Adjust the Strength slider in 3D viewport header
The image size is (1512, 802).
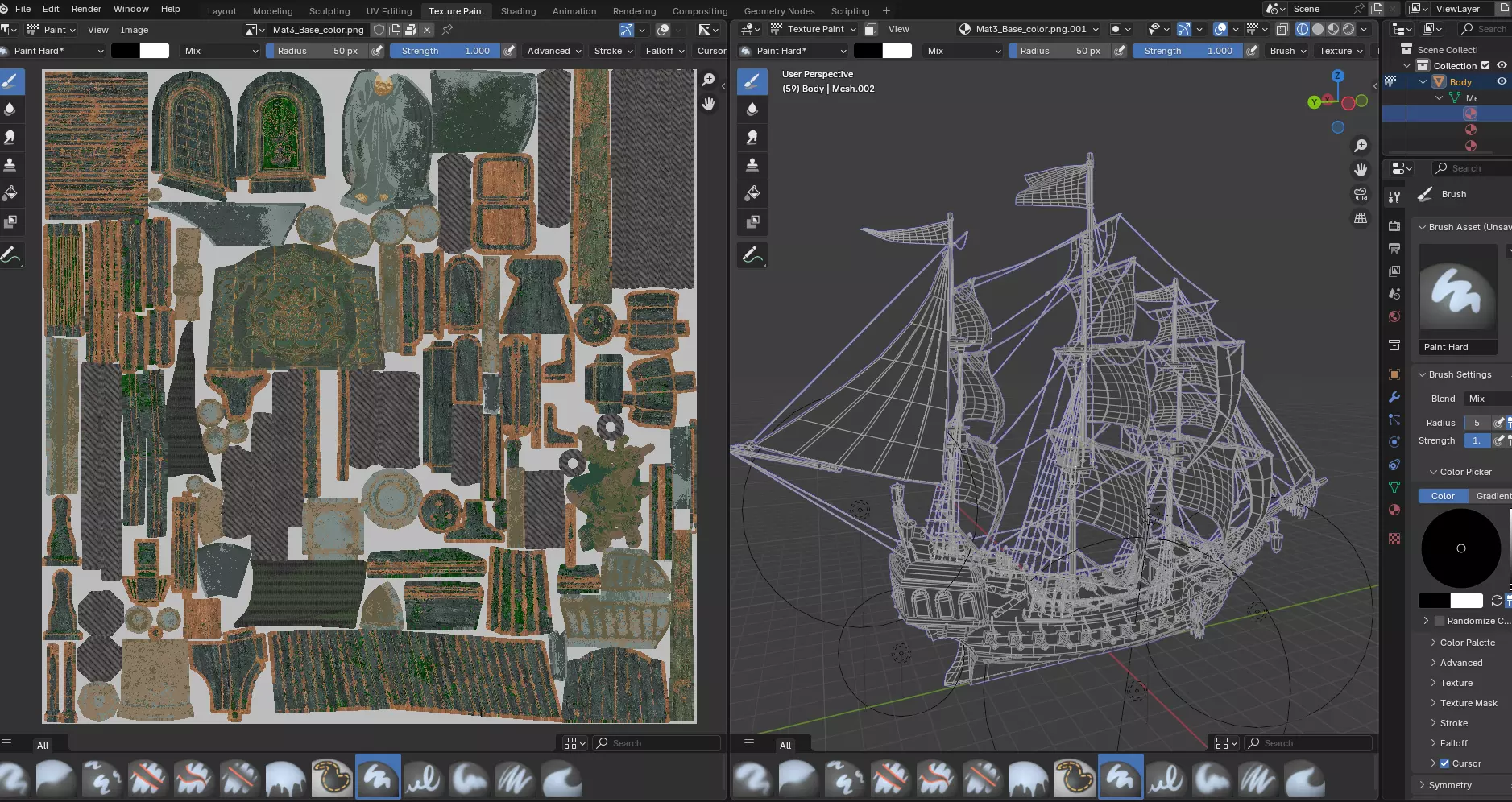click(x=1187, y=51)
